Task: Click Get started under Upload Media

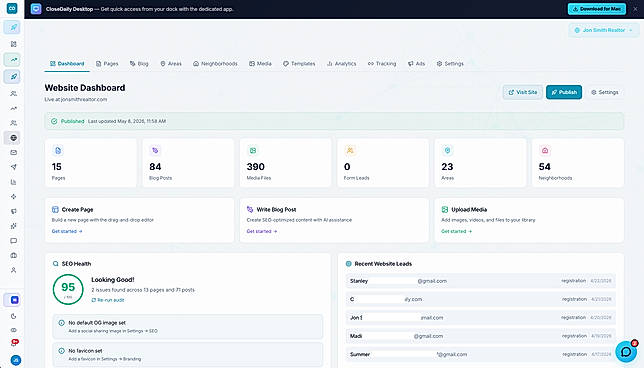Action: tap(457, 231)
